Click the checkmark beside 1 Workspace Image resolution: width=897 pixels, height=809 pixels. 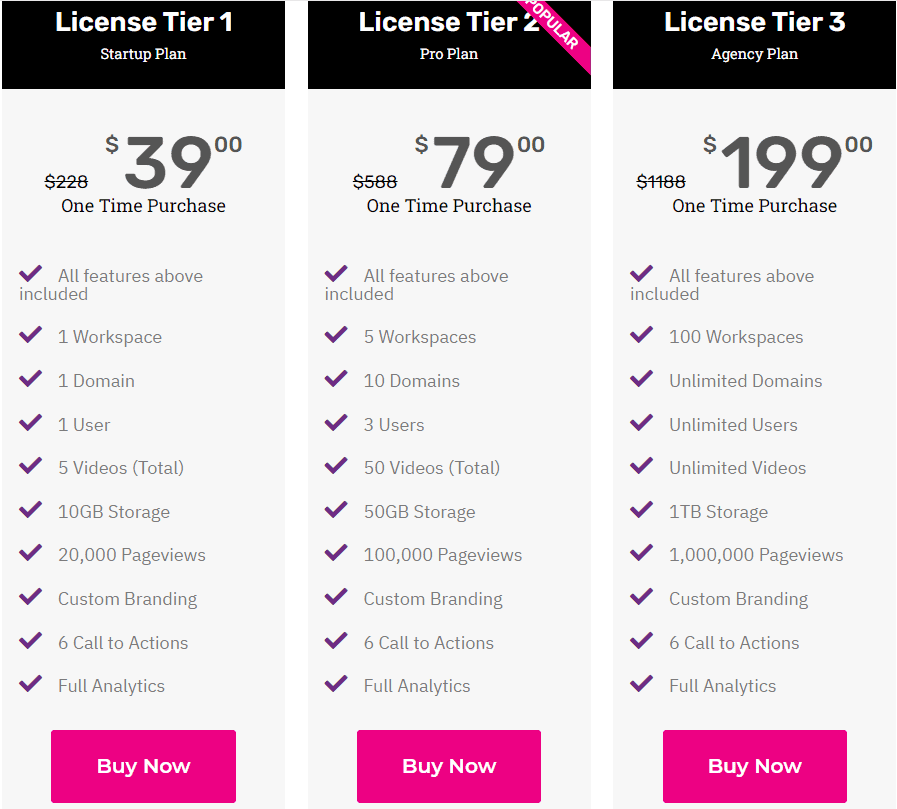point(30,336)
